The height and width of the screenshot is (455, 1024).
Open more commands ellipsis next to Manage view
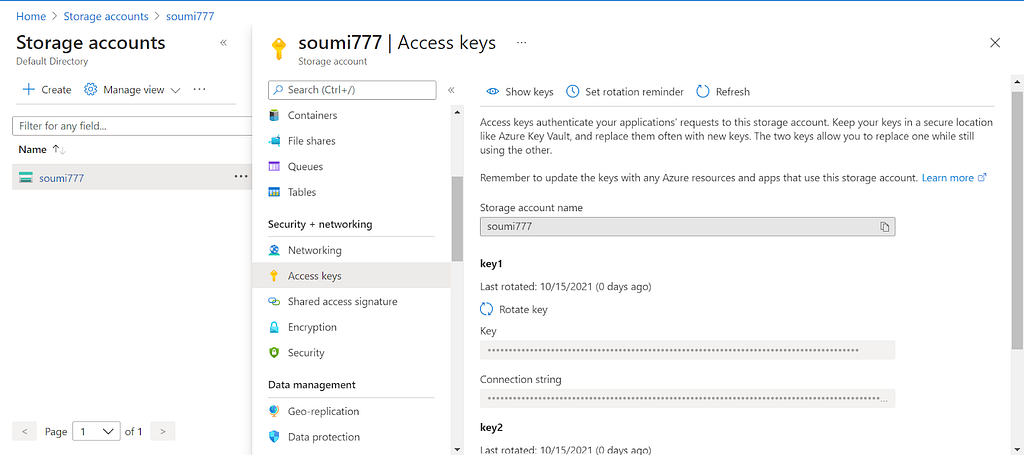[200, 89]
